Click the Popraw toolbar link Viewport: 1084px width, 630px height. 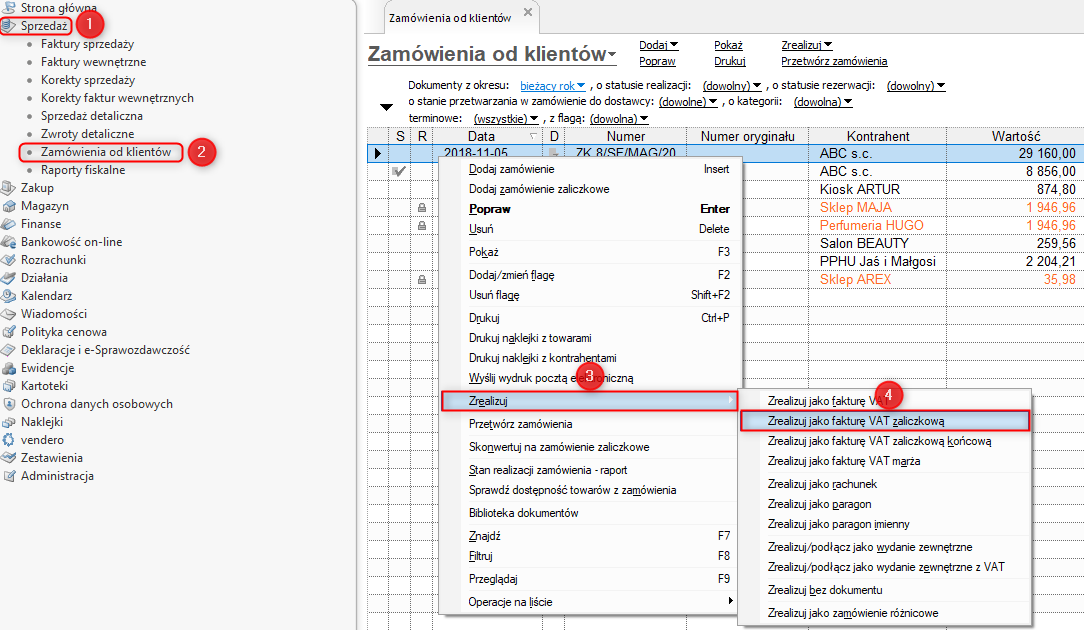[657, 62]
